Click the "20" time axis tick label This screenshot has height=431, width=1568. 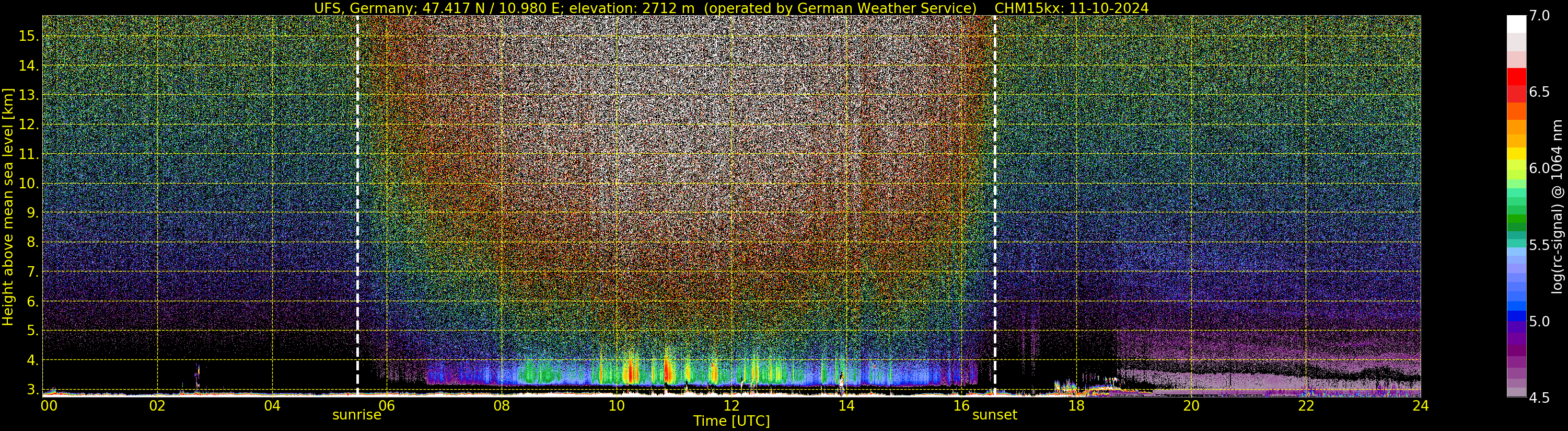tap(1191, 405)
